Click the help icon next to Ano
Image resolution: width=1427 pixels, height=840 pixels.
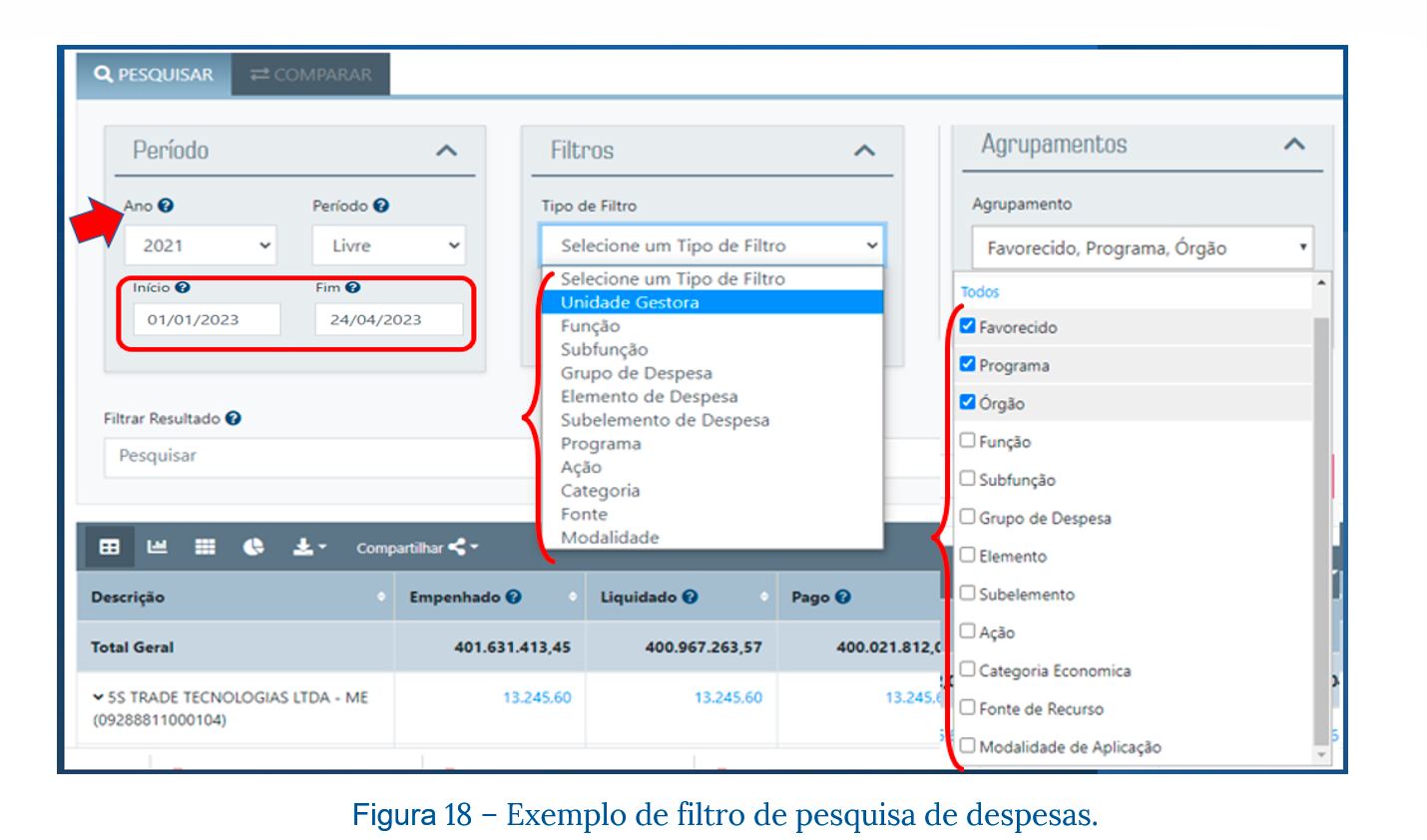tap(166, 206)
